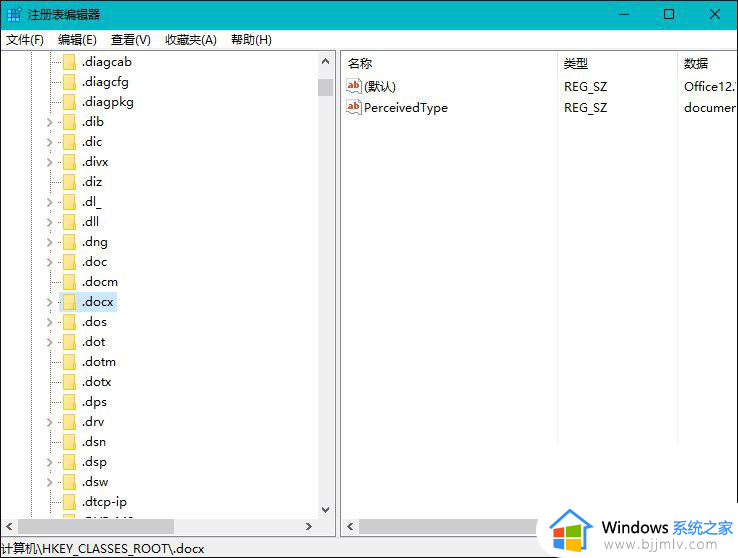Expand the .dsw key

(x=49, y=482)
